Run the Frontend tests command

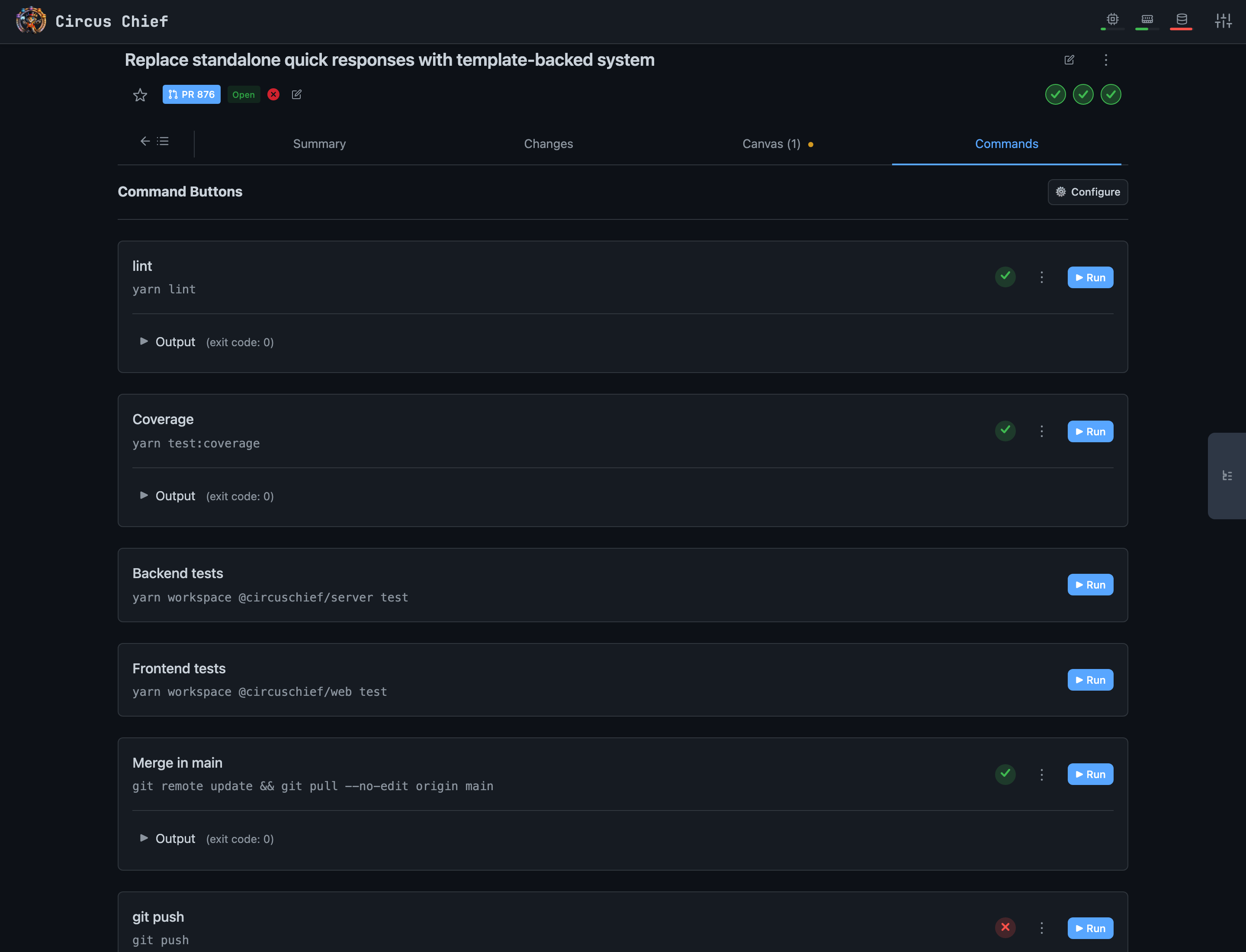tap(1090, 680)
